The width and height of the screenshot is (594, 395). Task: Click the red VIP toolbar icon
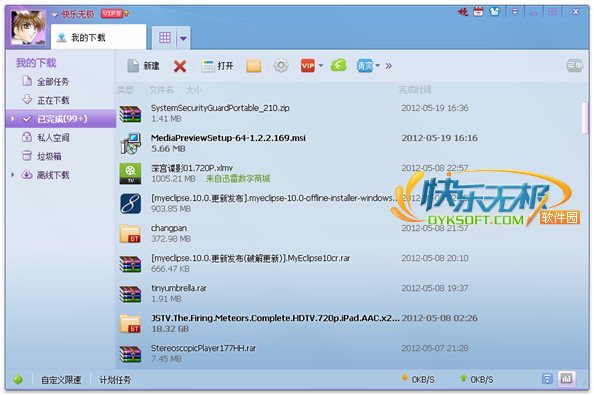pos(307,66)
